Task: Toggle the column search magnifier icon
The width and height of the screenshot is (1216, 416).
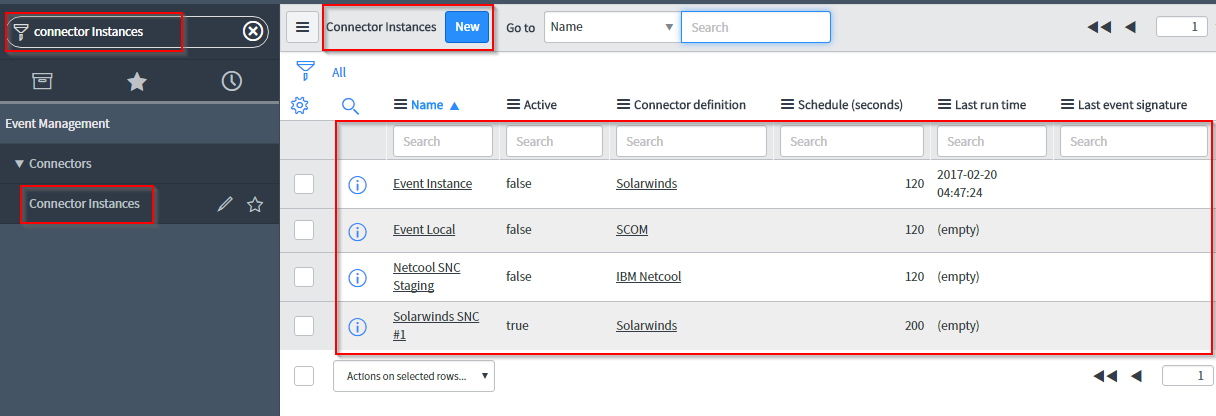Action: click(350, 105)
